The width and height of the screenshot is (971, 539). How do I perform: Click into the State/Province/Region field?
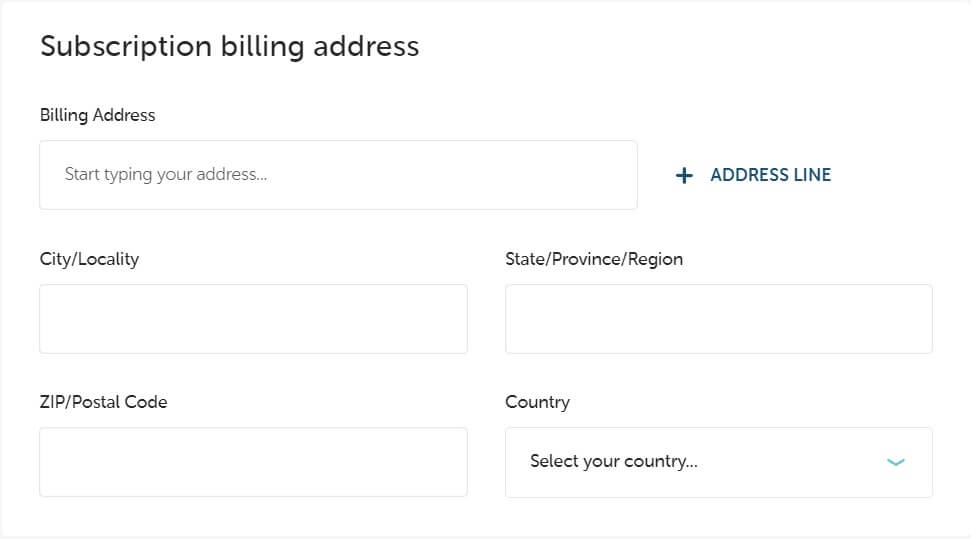[x=718, y=319]
